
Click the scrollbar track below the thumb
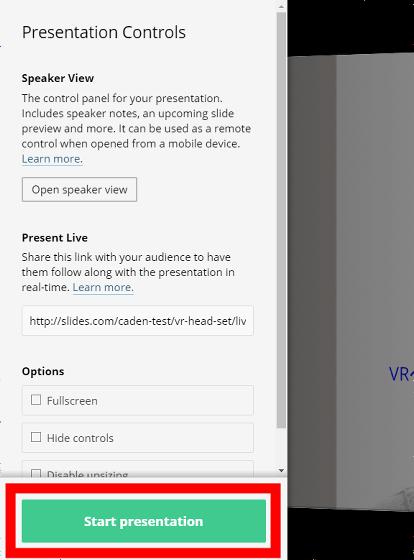click(x=281, y=446)
